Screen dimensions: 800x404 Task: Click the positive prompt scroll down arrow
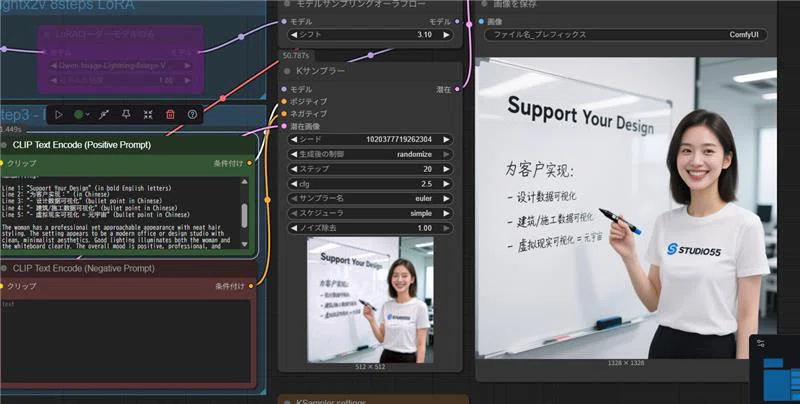[x=244, y=244]
